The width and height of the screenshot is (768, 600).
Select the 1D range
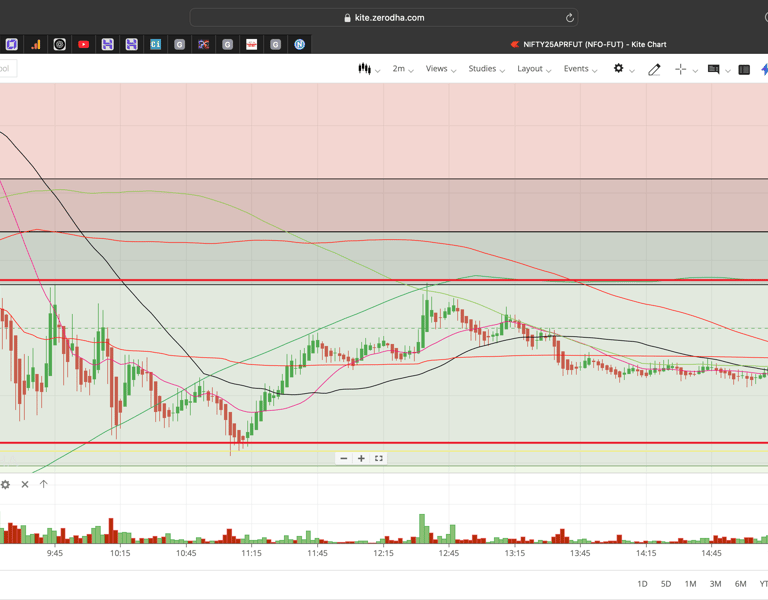coord(642,584)
